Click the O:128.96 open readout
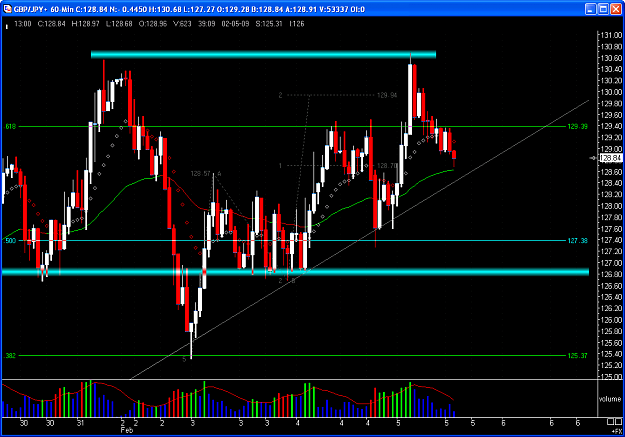 coord(153,24)
